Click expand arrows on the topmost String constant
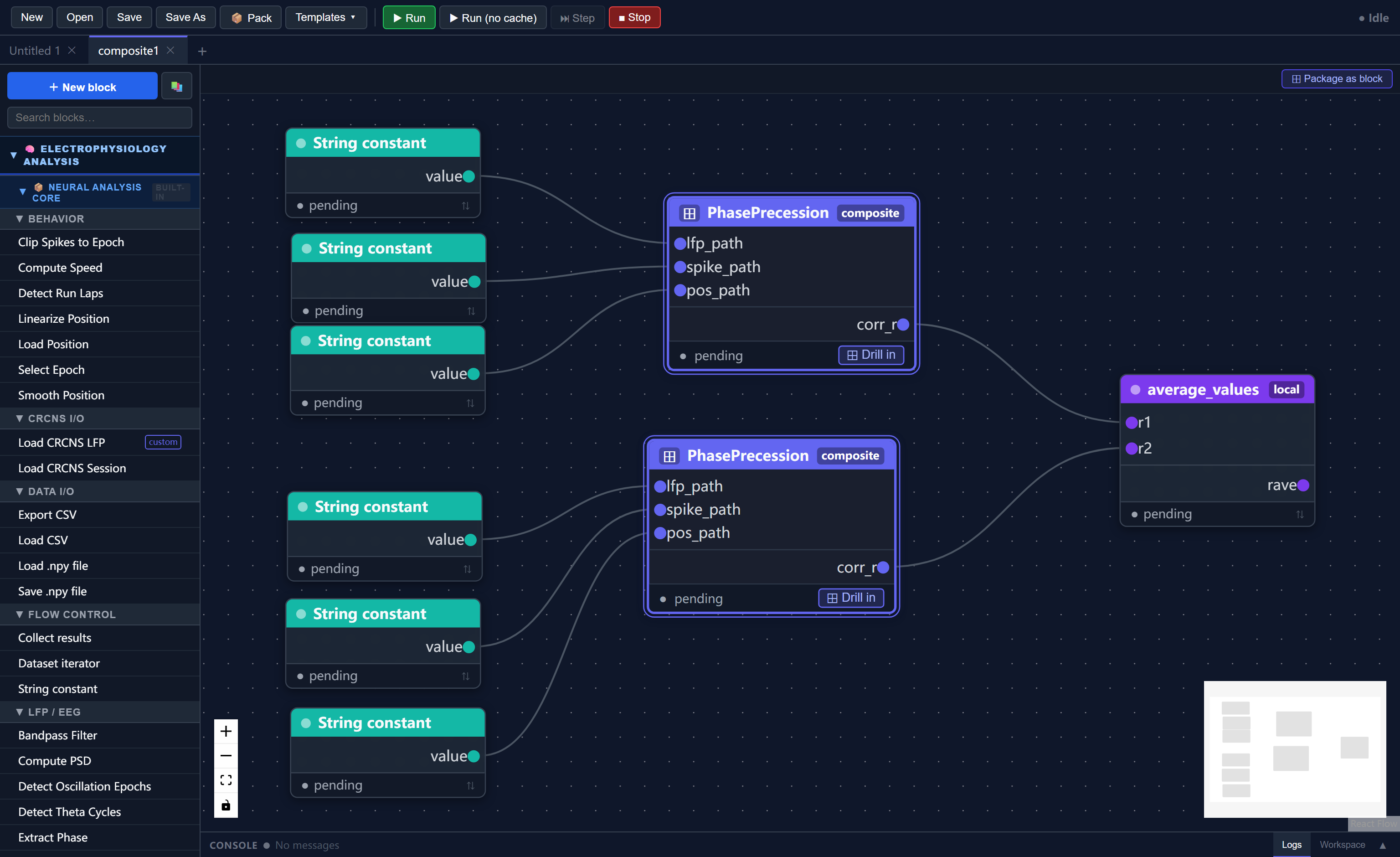 coord(465,206)
